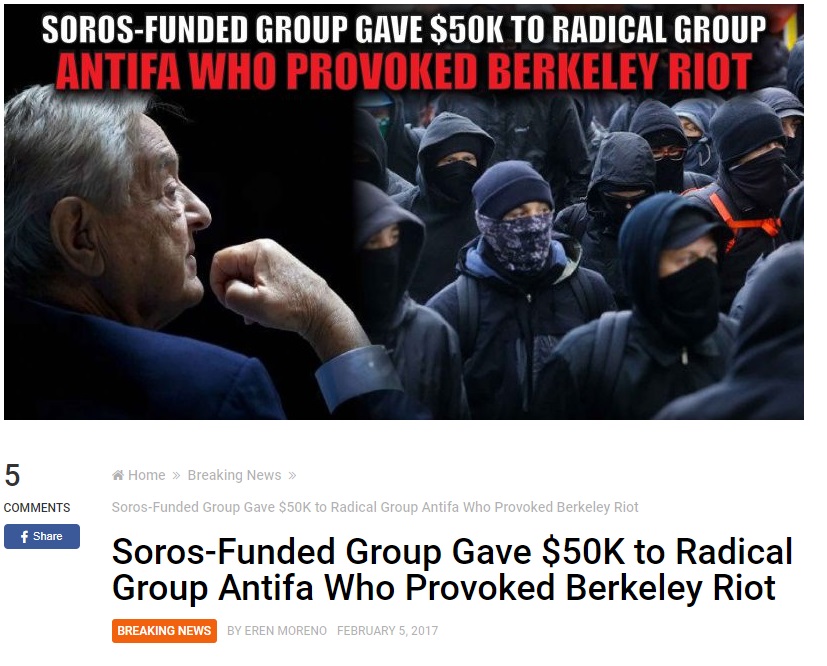Click the breadcrumb chevron after Breaking News
The image size is (827, 666).
(292, 476)
